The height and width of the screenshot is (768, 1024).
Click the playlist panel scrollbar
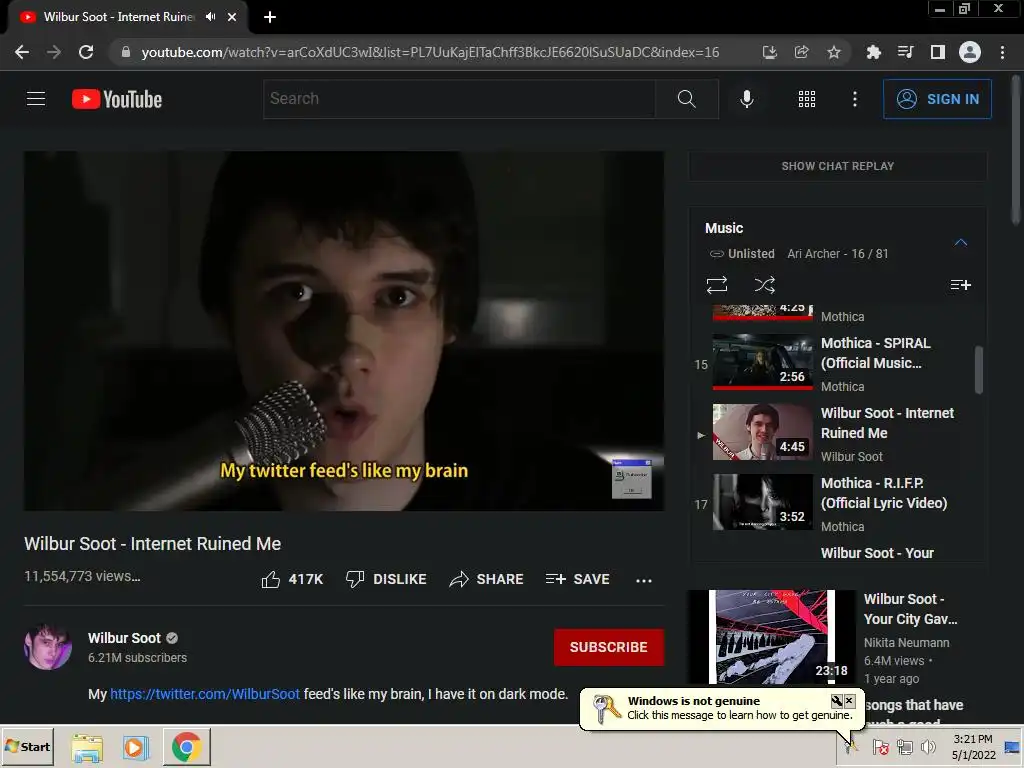tap(978, 370)
